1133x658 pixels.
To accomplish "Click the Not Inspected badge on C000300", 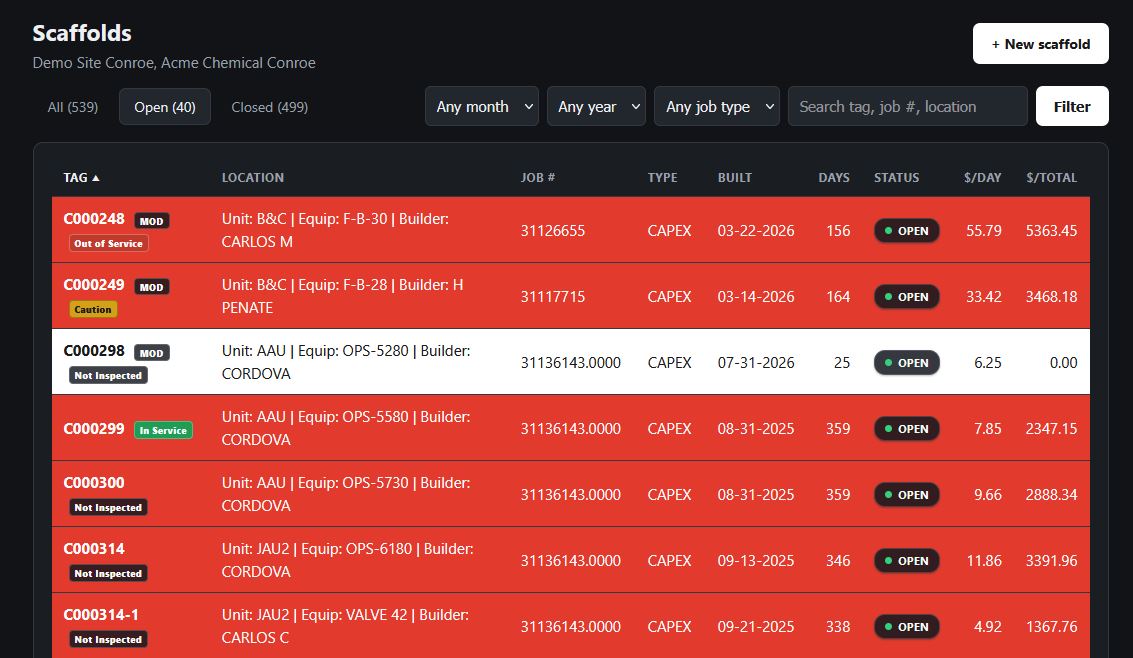I will click(108, 508).
